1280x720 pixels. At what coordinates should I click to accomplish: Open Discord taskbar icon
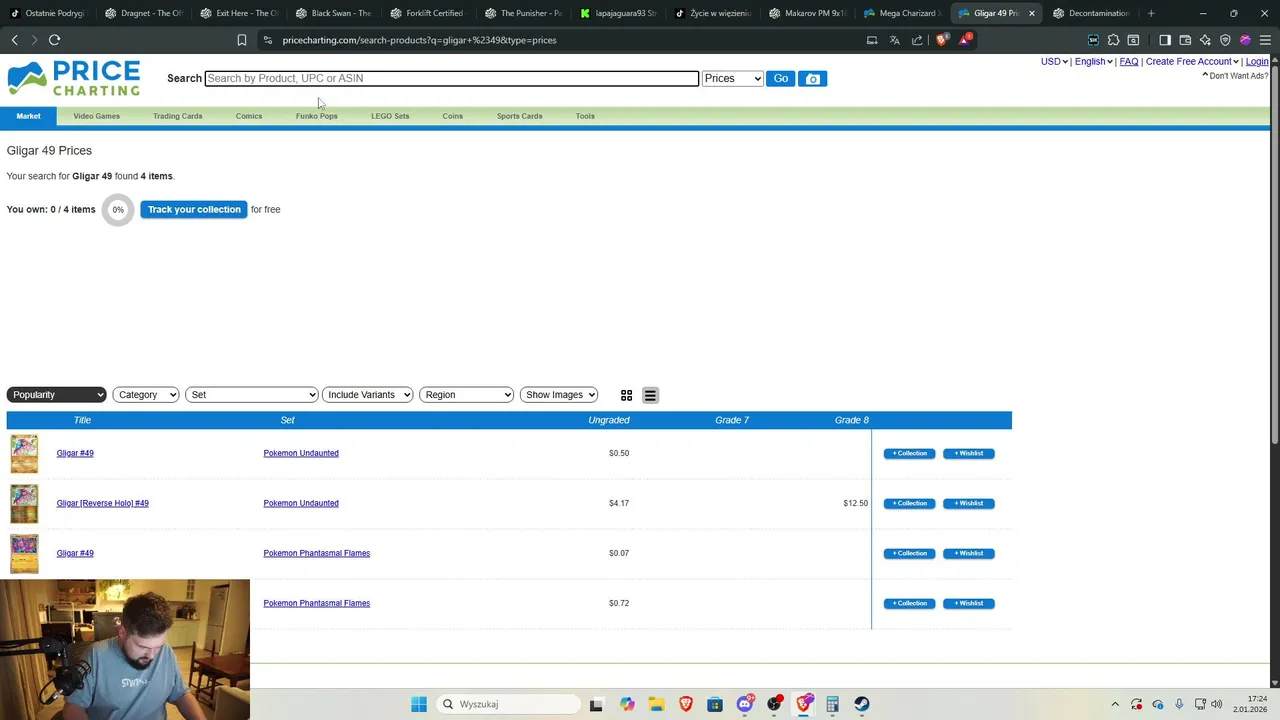pyautogui.click(x=745, y=704)
